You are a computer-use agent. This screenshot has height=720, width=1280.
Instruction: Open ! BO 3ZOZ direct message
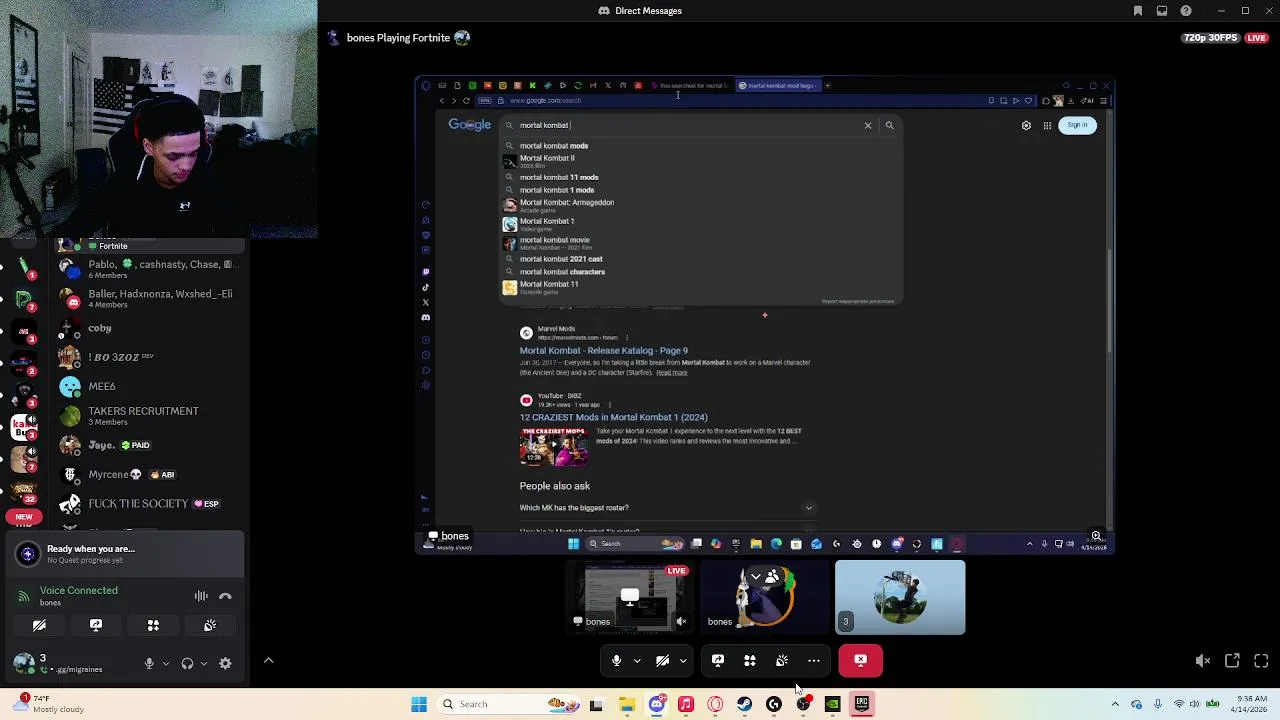tap(148, 357)
